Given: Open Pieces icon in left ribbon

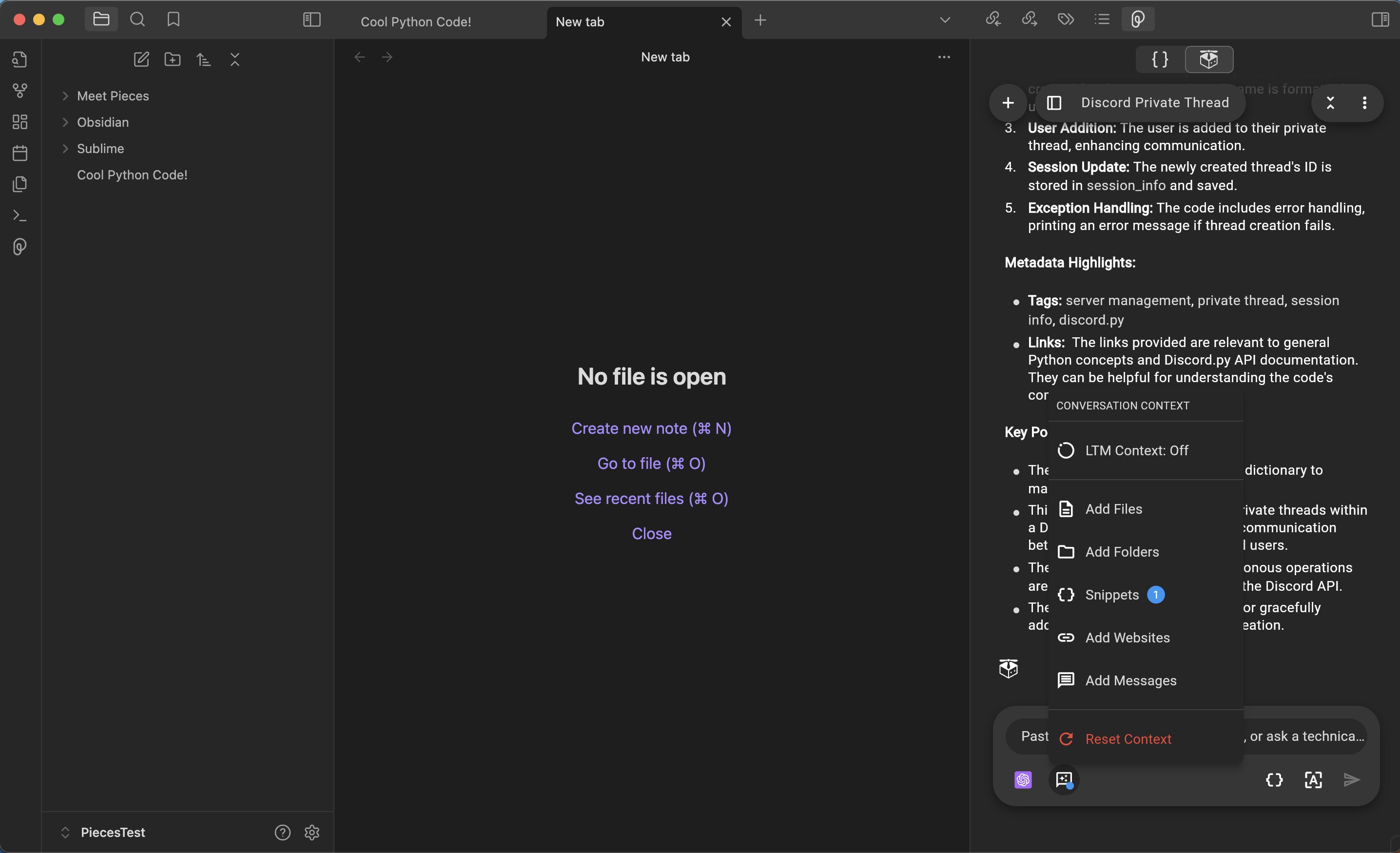Looking at the screenshot, I should [20, 247].
